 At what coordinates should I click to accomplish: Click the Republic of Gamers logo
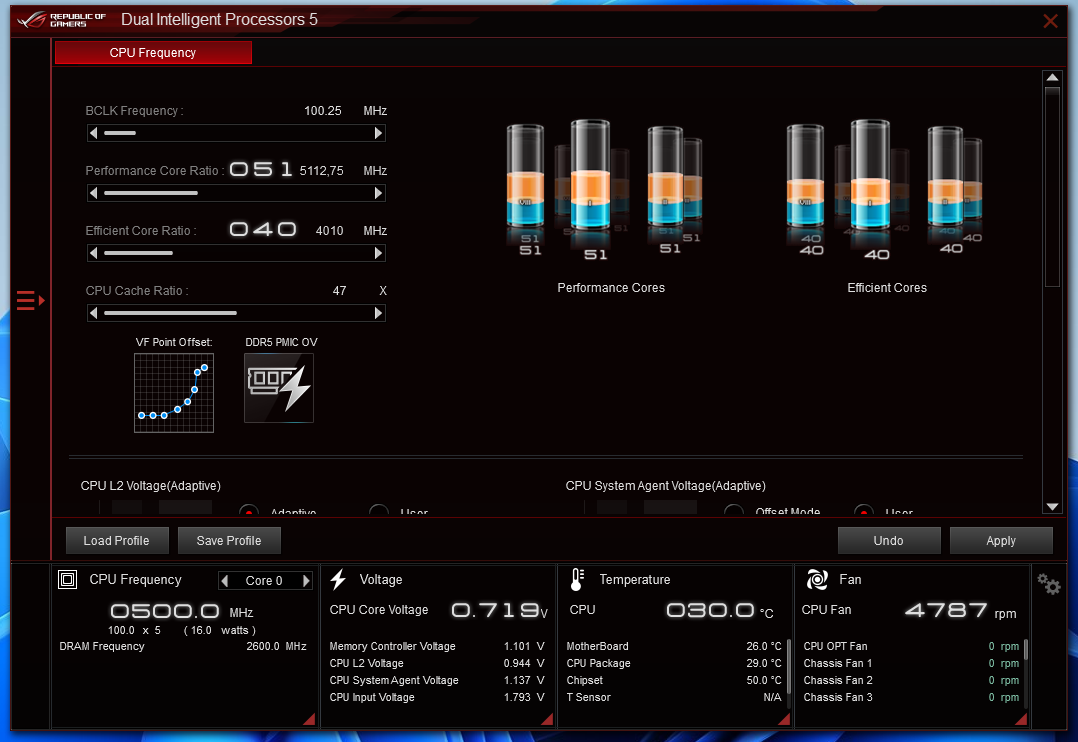(62, 19)
